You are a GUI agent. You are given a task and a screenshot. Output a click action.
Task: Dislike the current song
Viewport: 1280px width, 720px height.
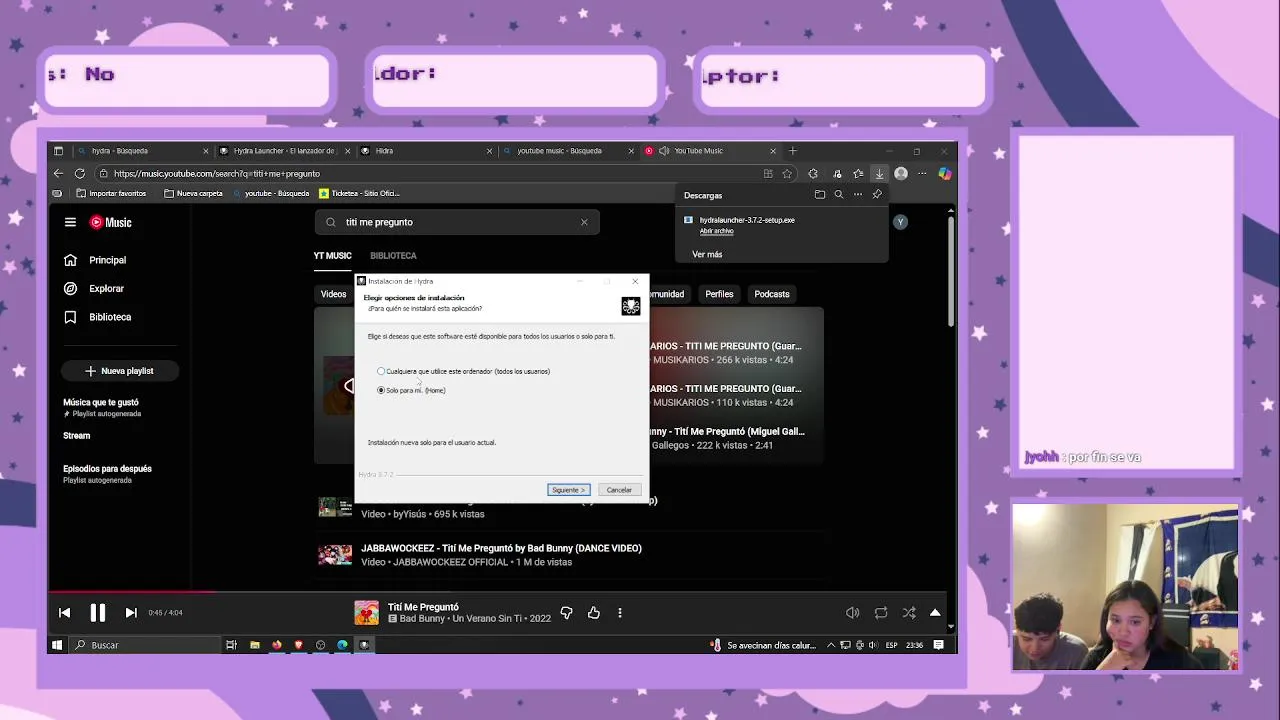coord(566,613)
